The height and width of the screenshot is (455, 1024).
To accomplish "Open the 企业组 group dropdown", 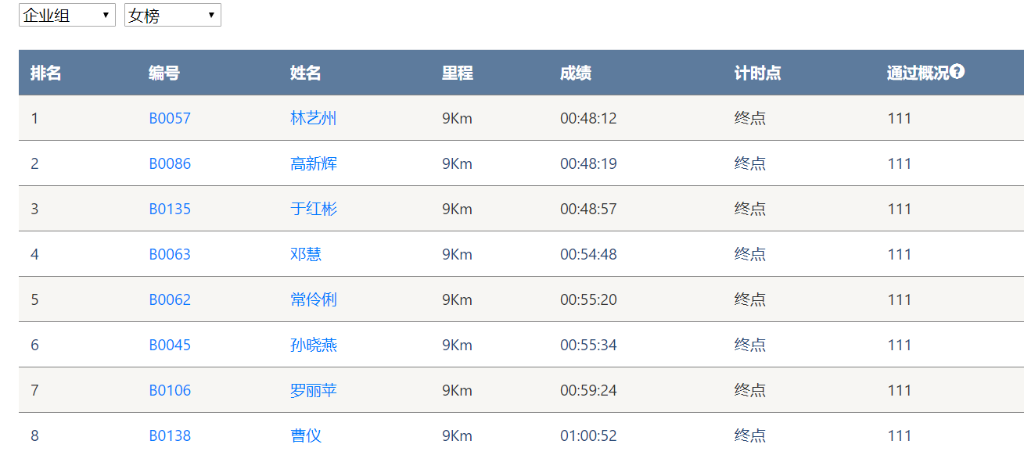I will click(x=67, y=16).
